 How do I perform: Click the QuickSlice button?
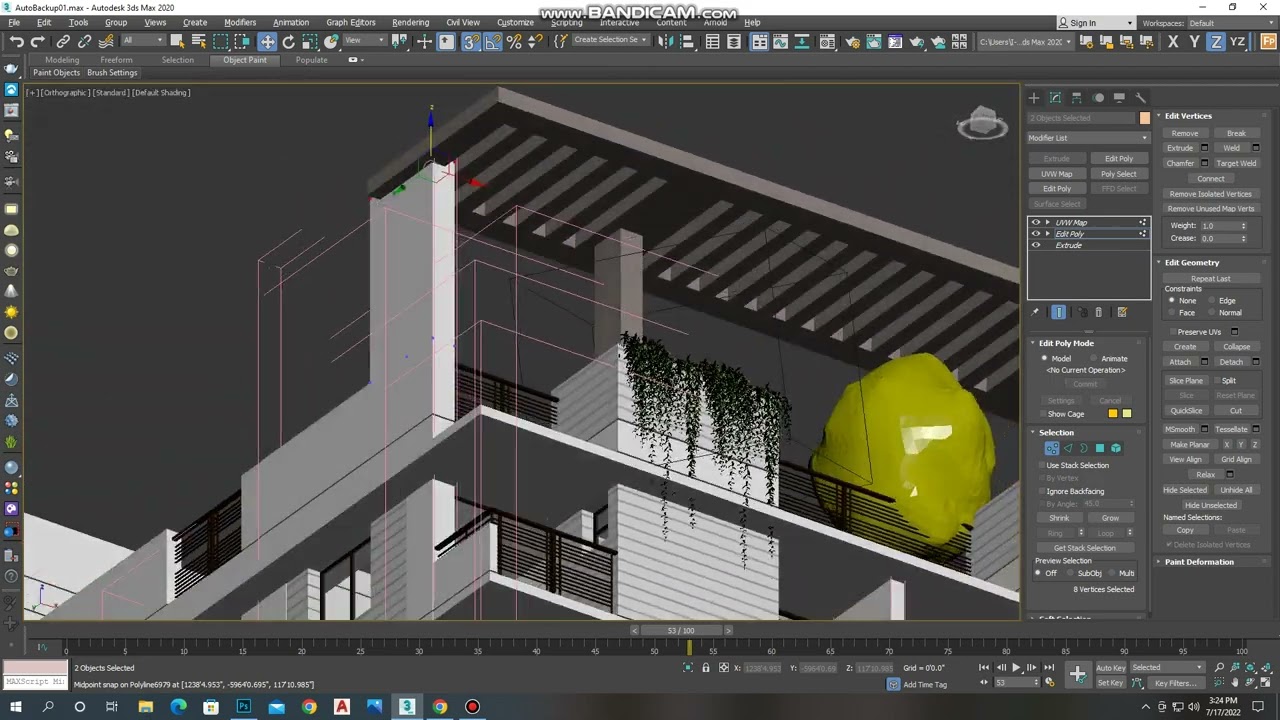pos(1186,411)
